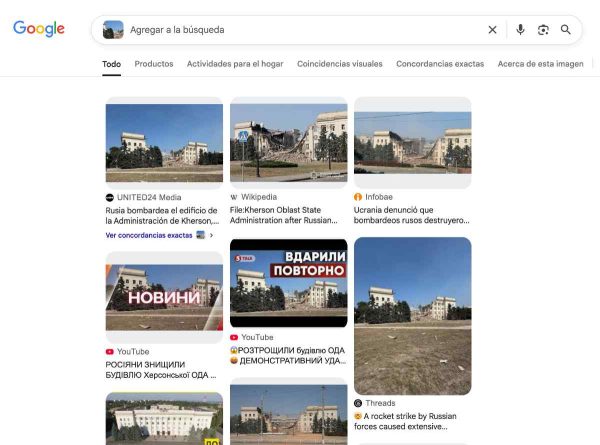600x445 pixels.
Task: Click 'РОЗТРОЩИЛИ будівлю ОДА' video title
Action: tap(288, 355)
